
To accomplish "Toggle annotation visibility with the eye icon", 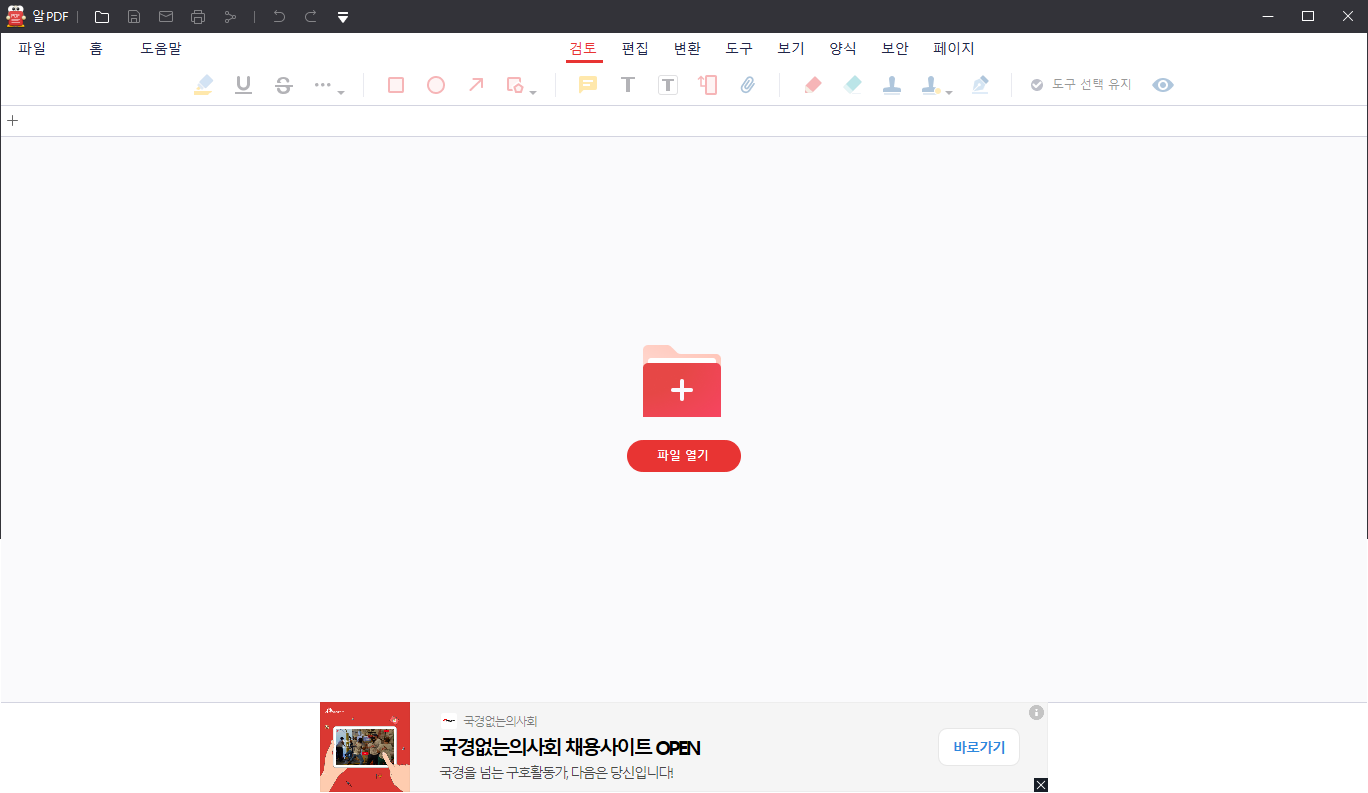I will point(1162,85).
